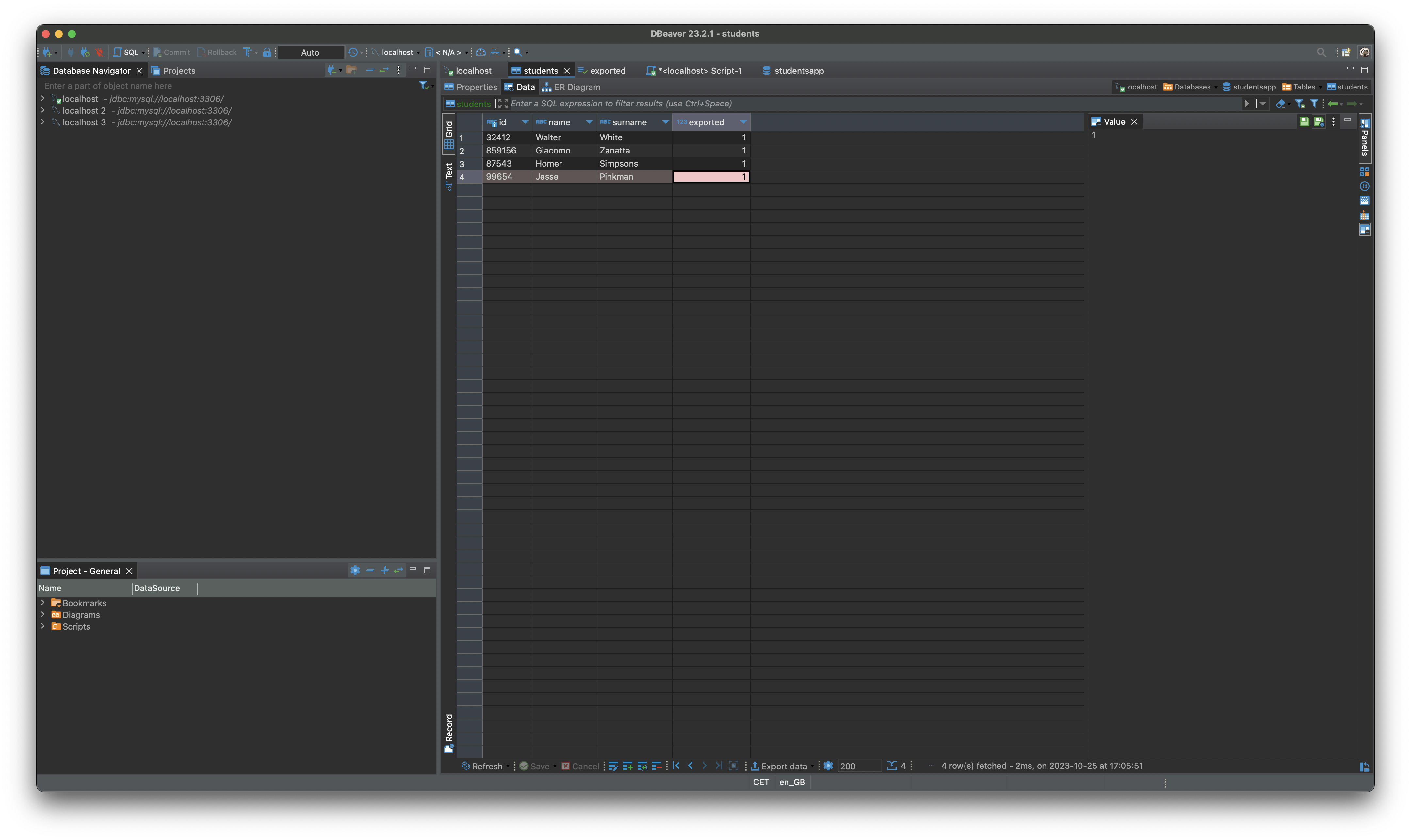The image size is (1411, 840).
Task: Toggle navigator Link with Editor arrows
Action: 384,70
